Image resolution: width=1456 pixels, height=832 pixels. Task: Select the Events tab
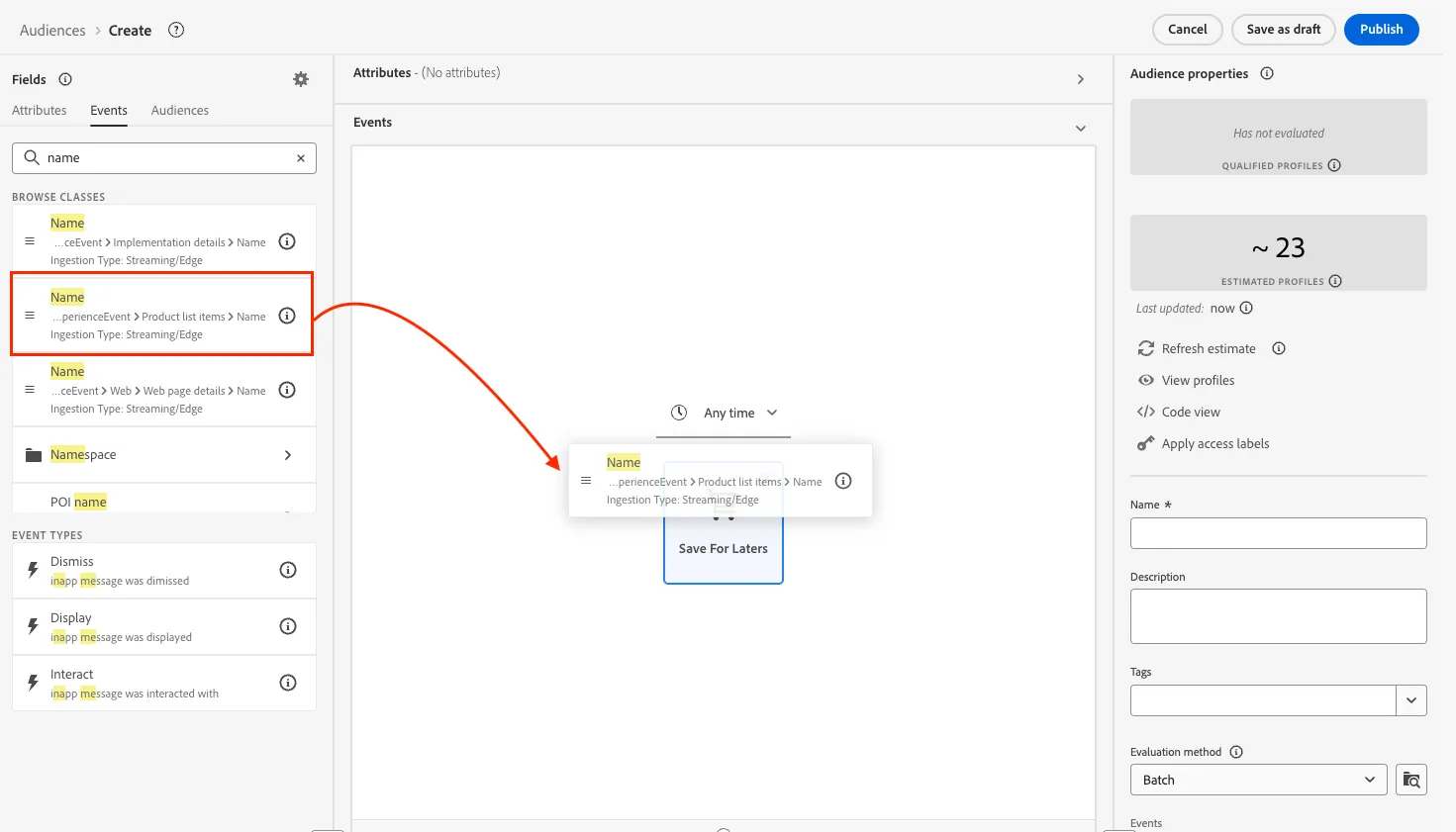(x=109, y=110)
